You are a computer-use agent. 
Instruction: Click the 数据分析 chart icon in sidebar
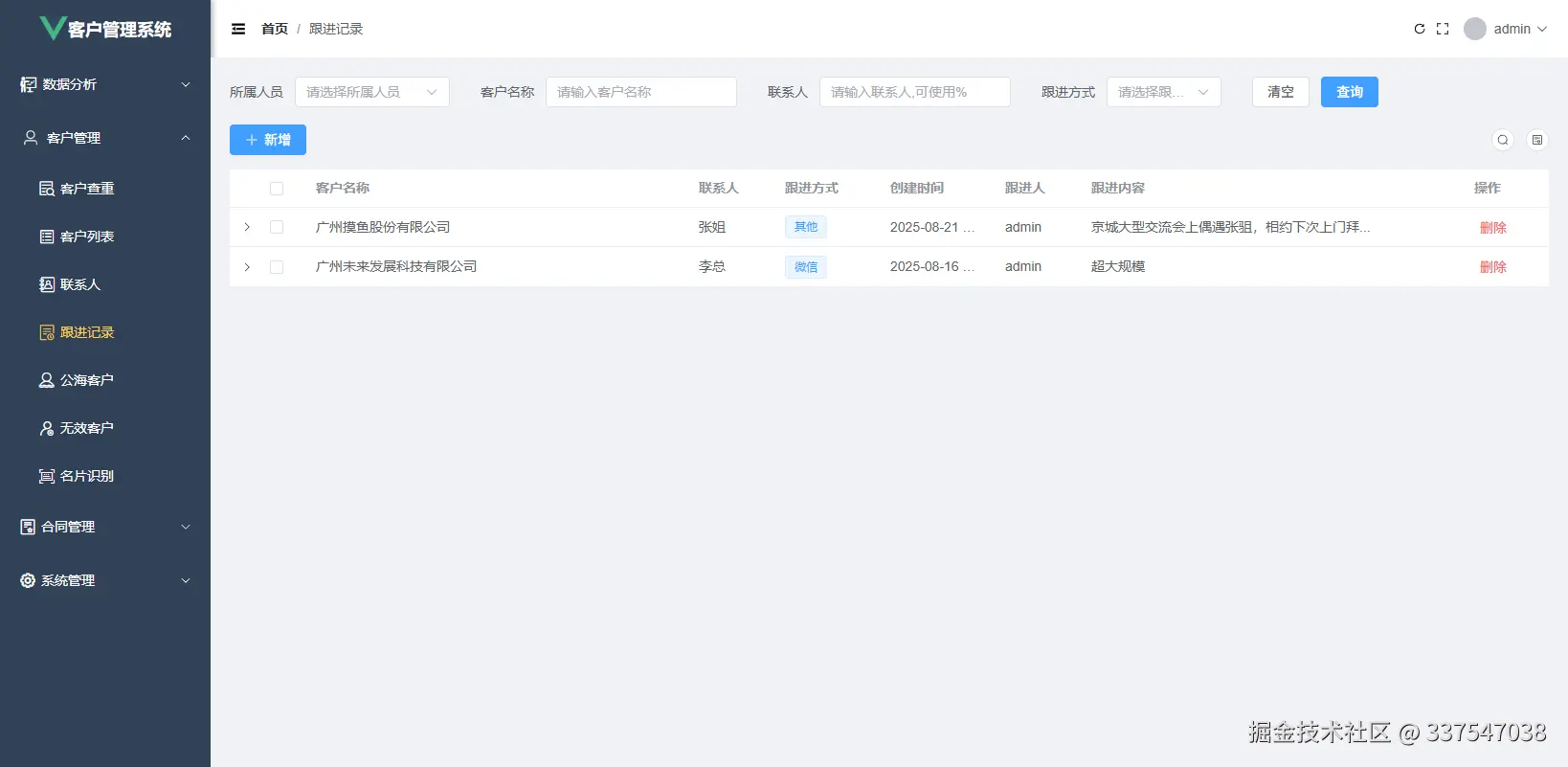[29, 84]
